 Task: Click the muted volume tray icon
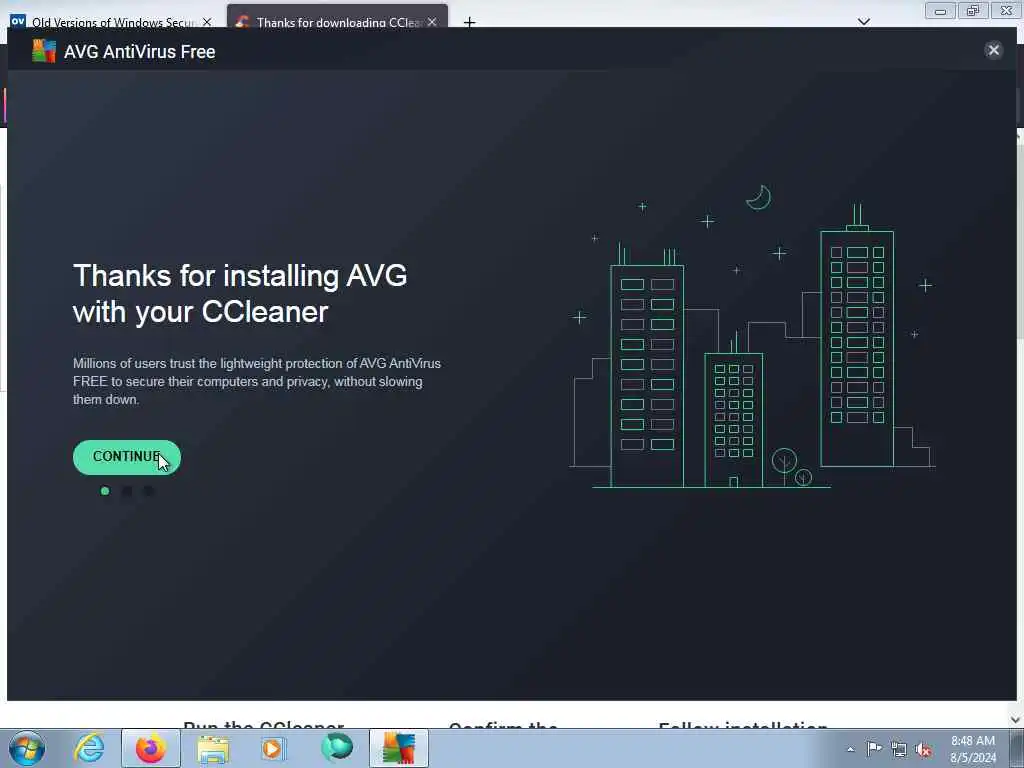pos(923,750)
